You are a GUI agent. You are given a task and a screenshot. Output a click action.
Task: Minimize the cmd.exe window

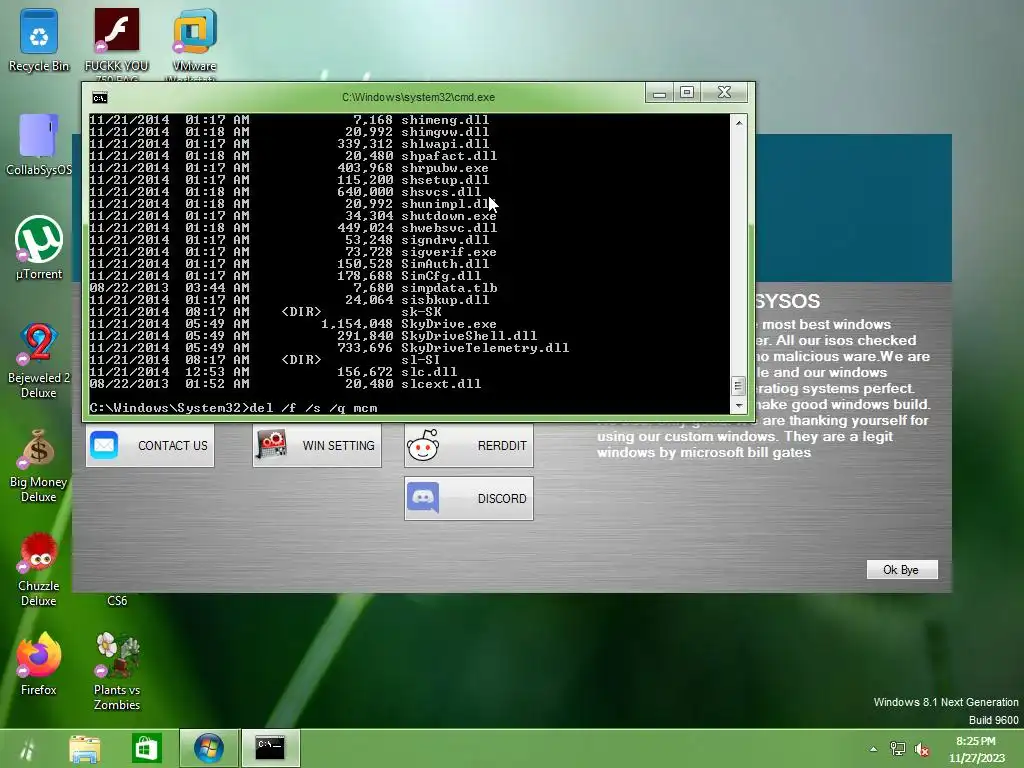(x=660, y=93)
